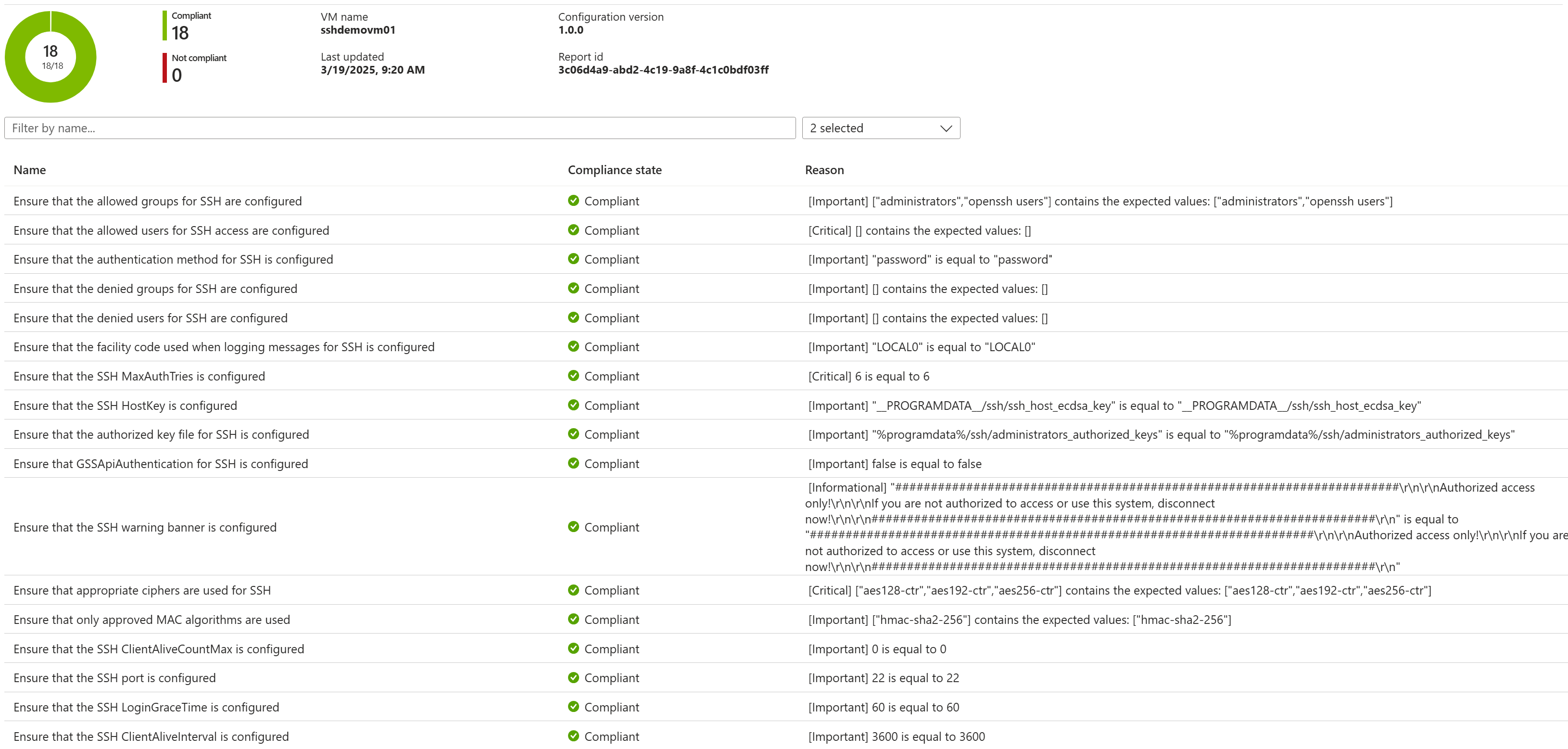Click the checkmark for approved MAC algorithms row
1568x749 pixels.
click(573, 619)
